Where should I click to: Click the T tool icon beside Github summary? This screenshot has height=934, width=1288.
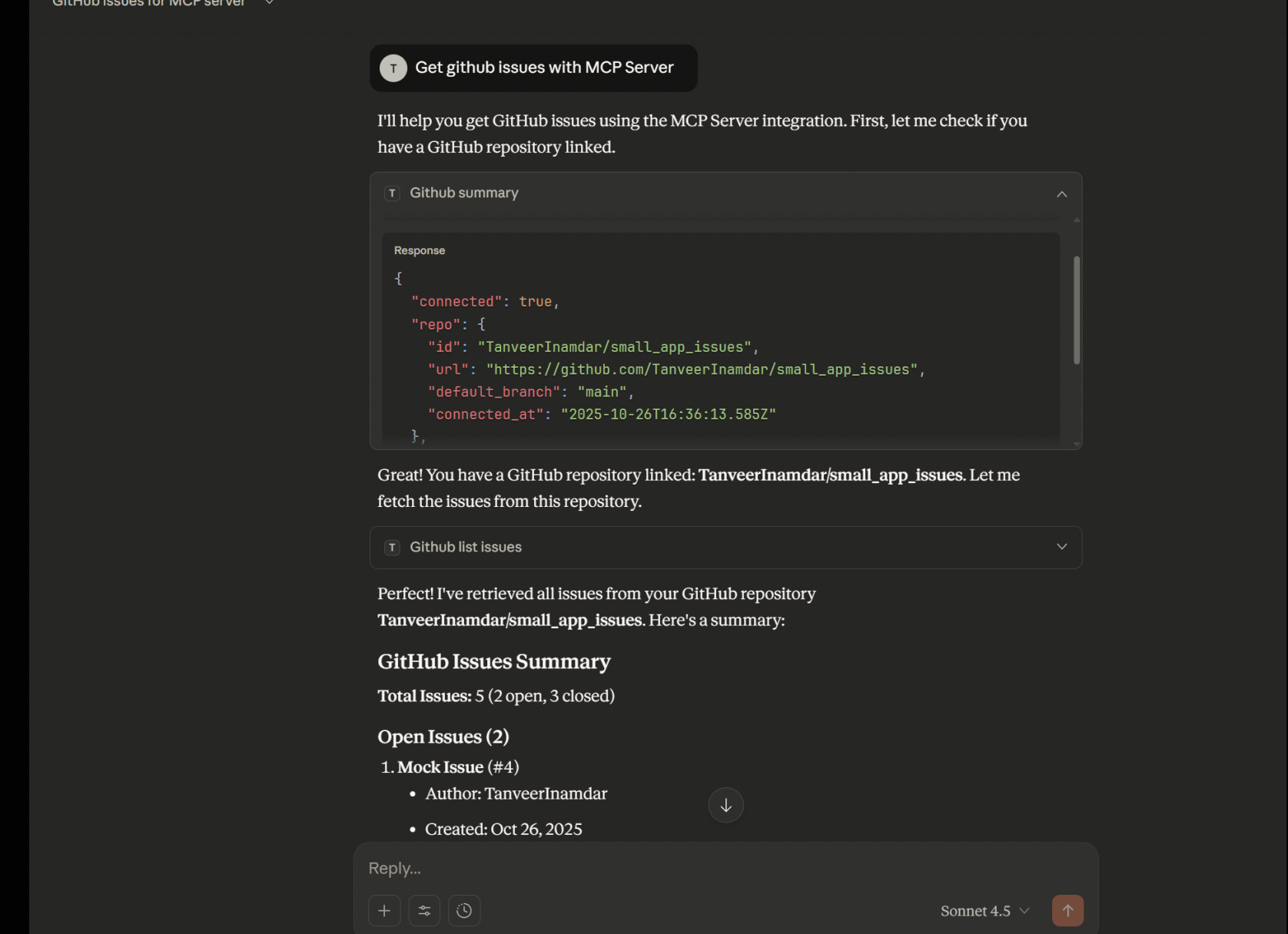(x=392, y=194)
